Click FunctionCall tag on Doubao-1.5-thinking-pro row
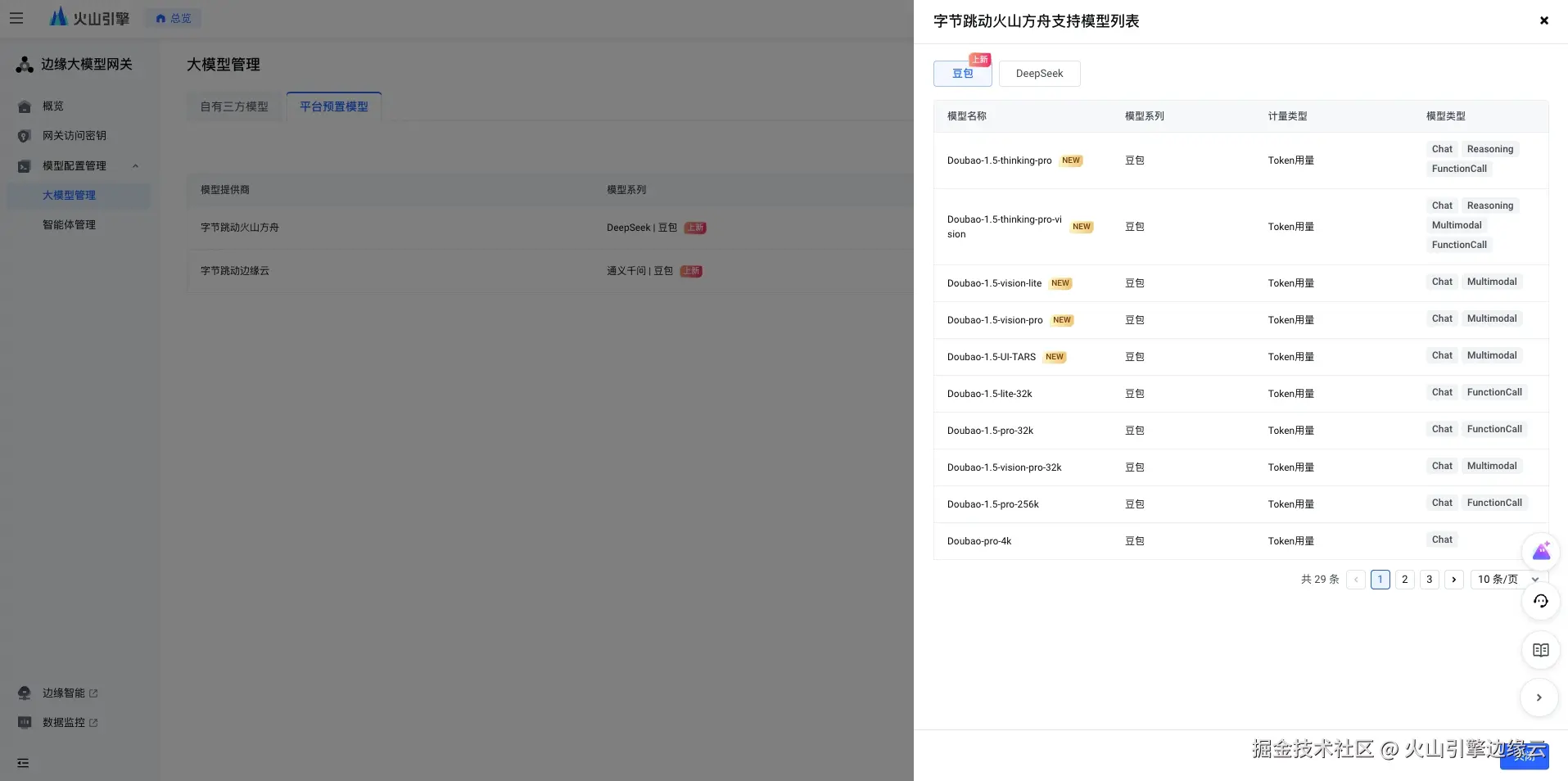 (x=1460, y=169)
